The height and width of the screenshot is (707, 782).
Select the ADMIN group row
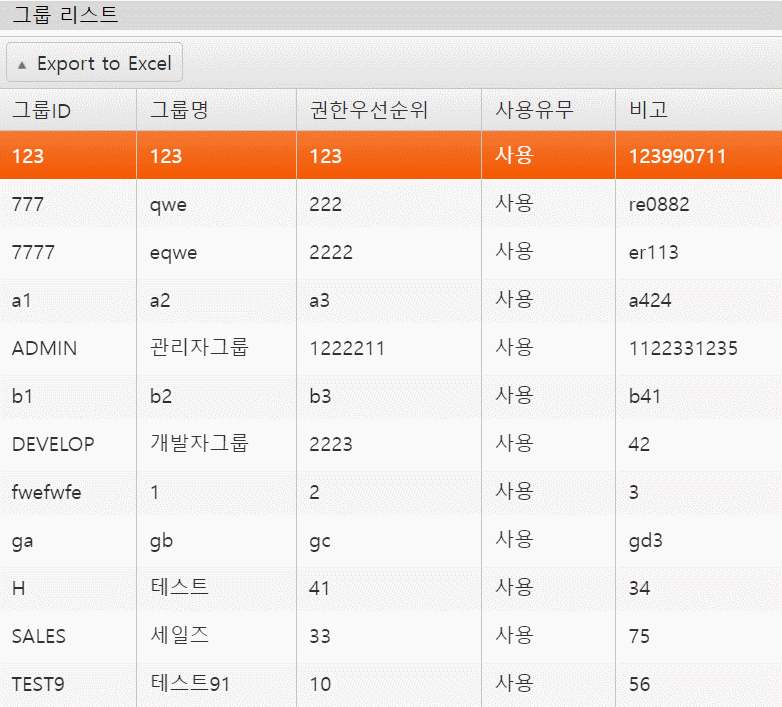click(391, 348)
